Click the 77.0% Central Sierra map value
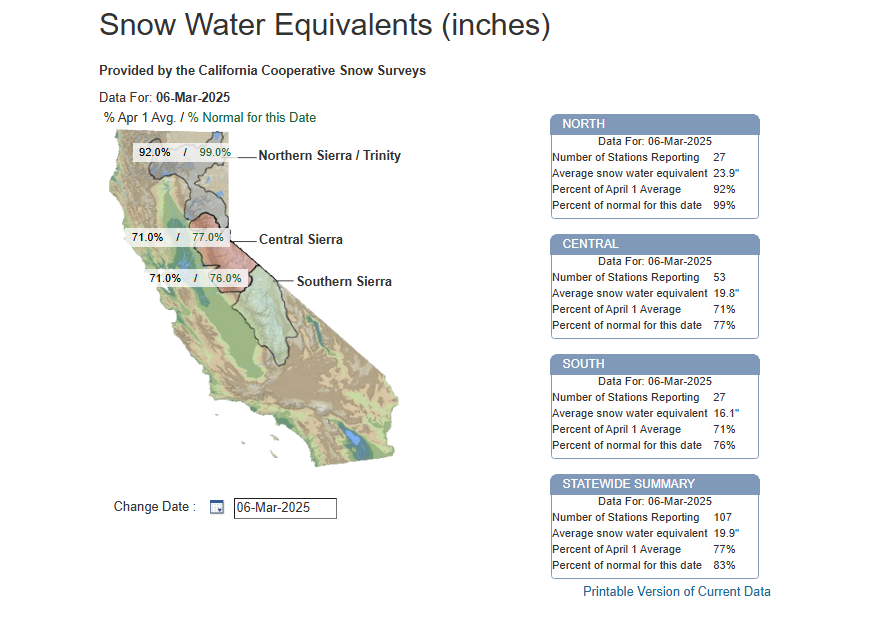Image resolution: width=891 pixels, height=624 pixels. click(208, 238)
